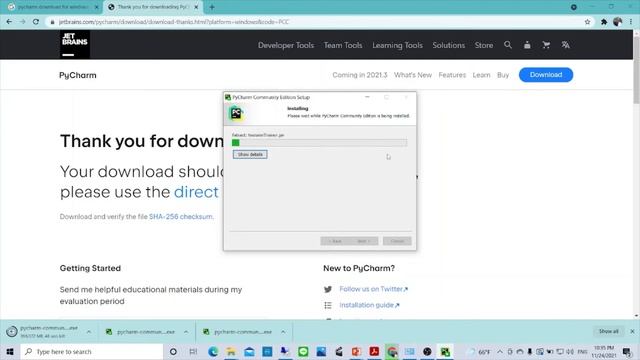Open What's New link
This screenshot has width=640, height=360.
tap(413, 75)
